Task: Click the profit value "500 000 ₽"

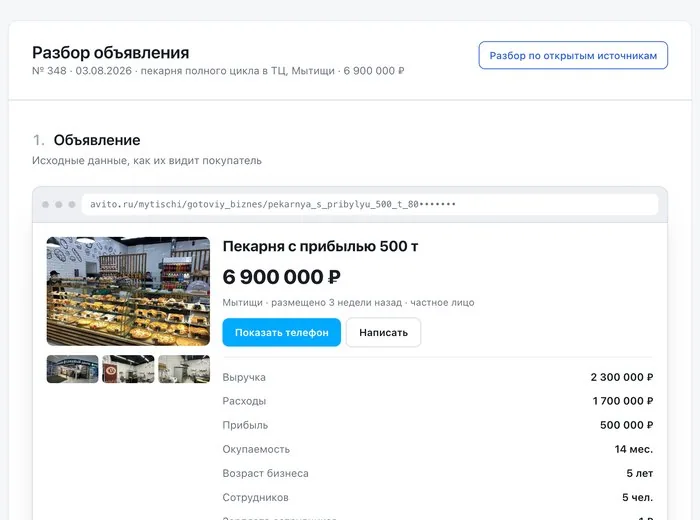Action: tap(626, 425)
